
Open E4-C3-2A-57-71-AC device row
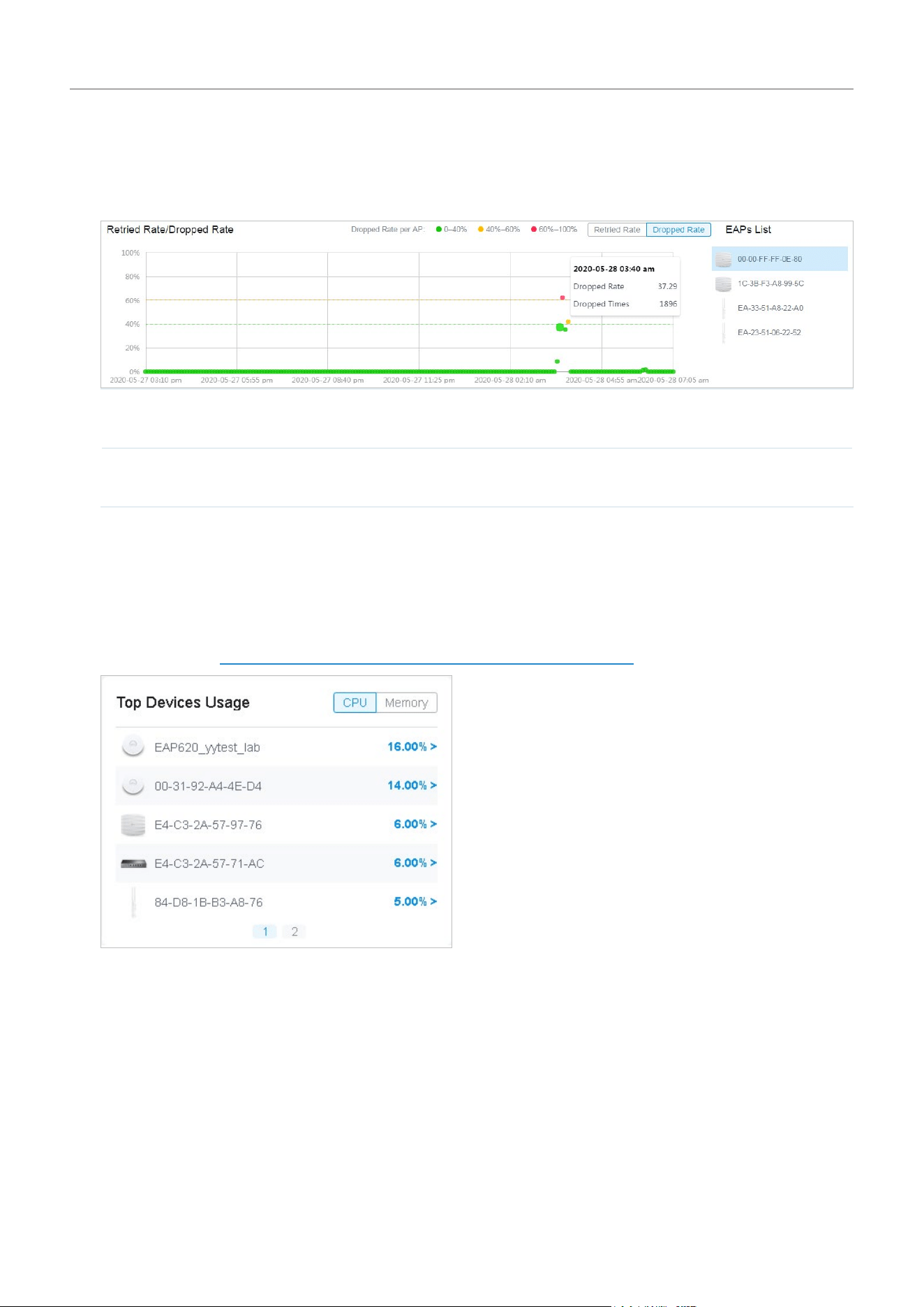pos(276,864)
